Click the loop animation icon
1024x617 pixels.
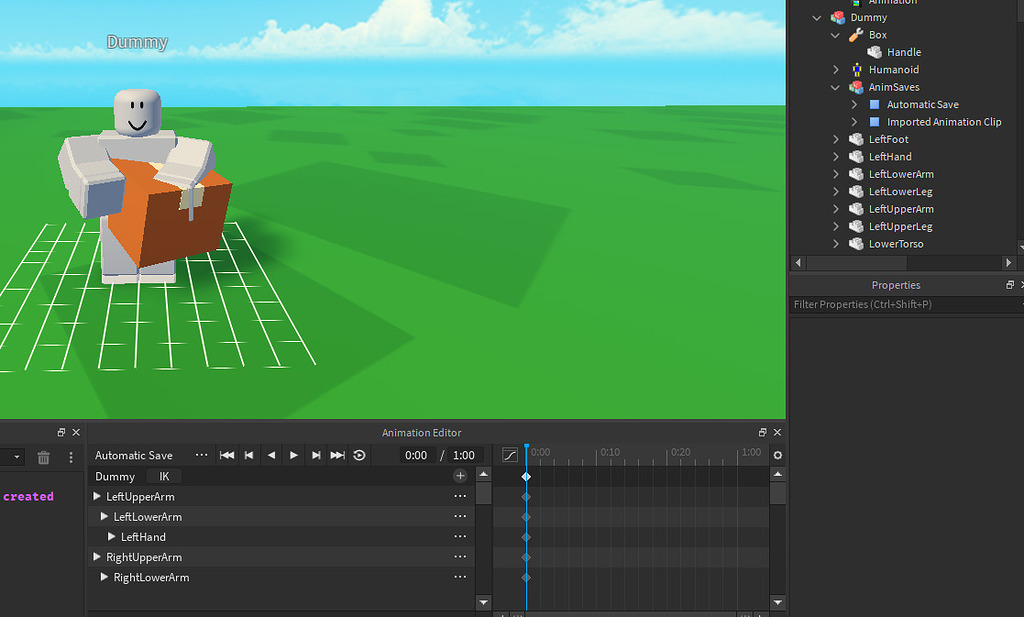coord(359,455)
